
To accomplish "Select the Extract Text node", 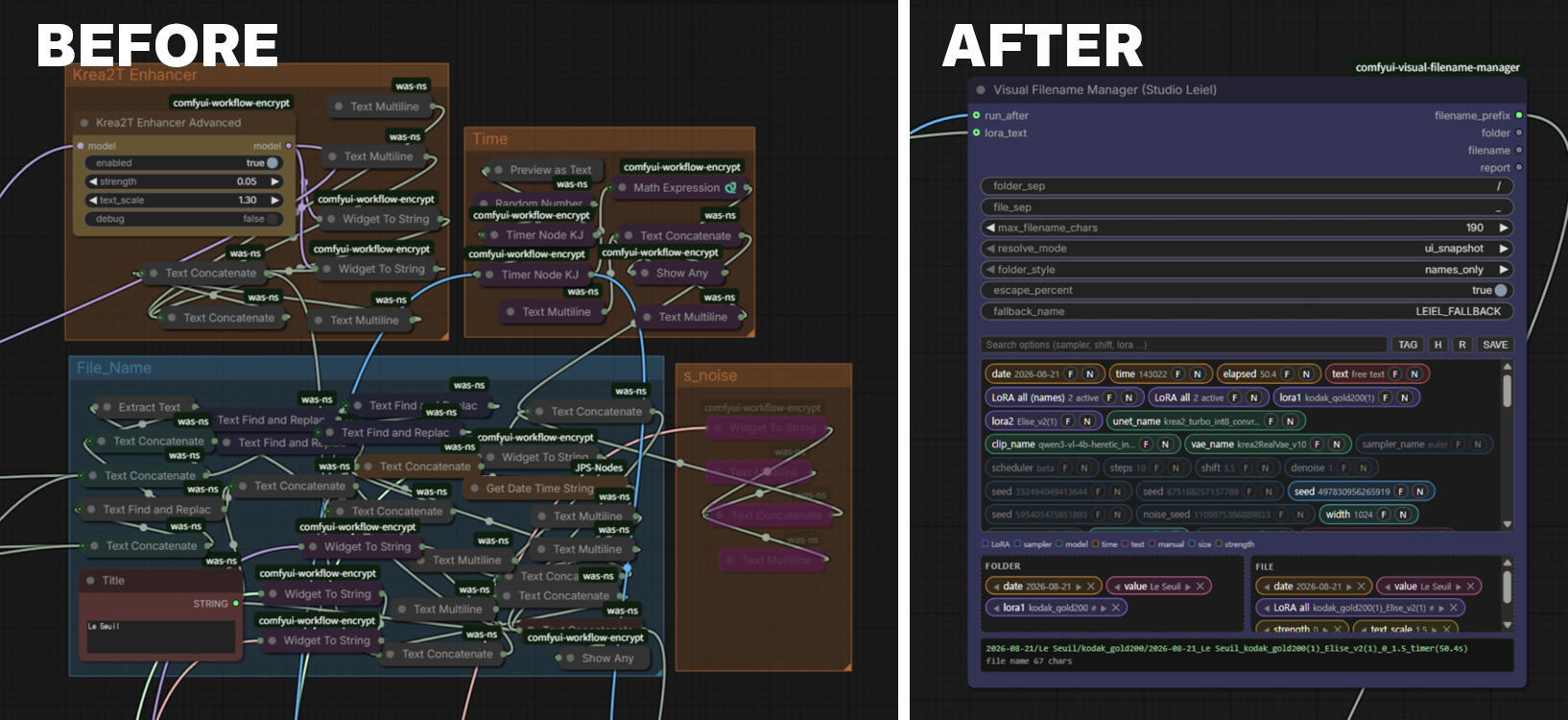I will tap(144, 407).
